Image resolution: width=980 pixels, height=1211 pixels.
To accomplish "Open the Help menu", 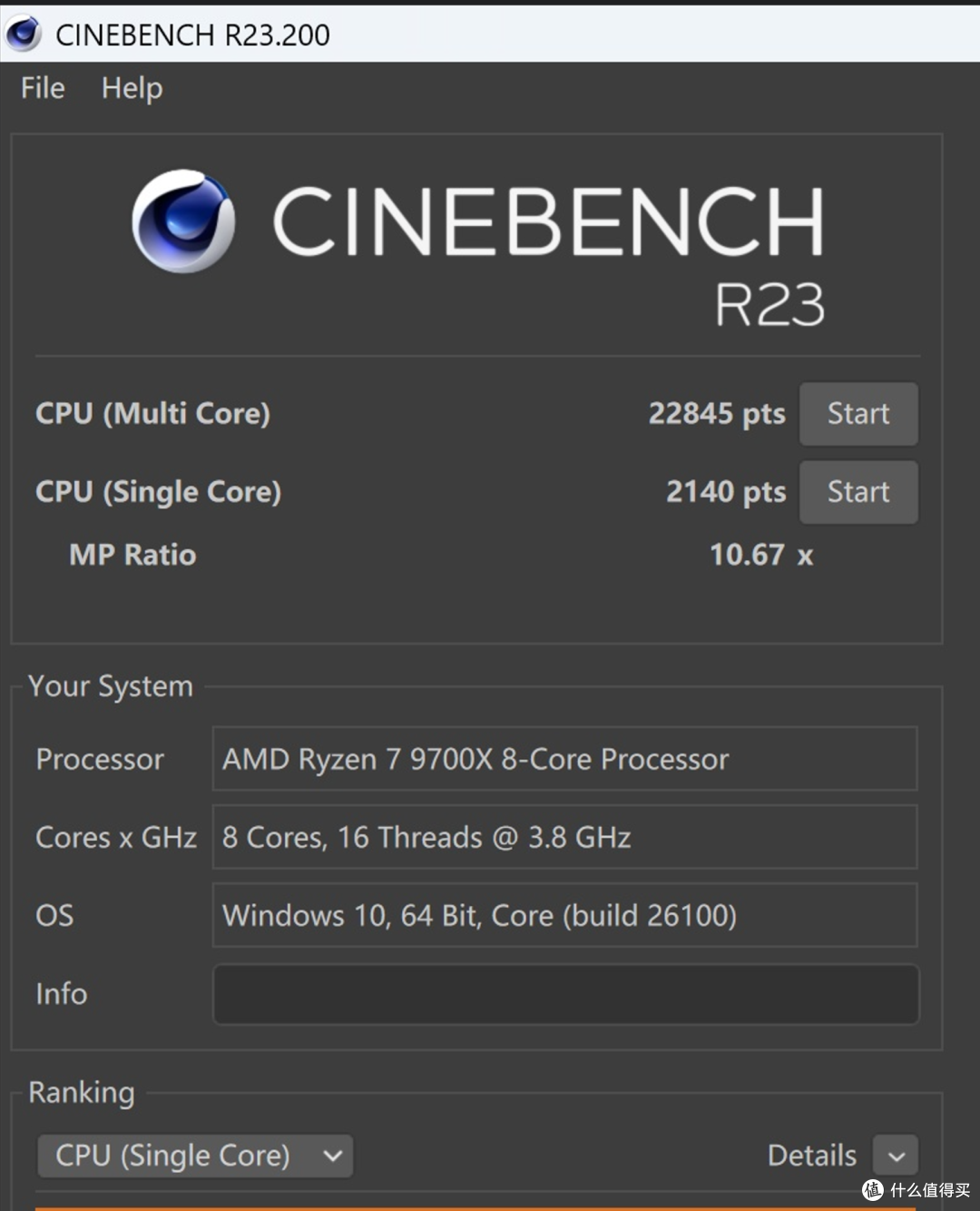I will pyautogui.click(x=132, y=88).
